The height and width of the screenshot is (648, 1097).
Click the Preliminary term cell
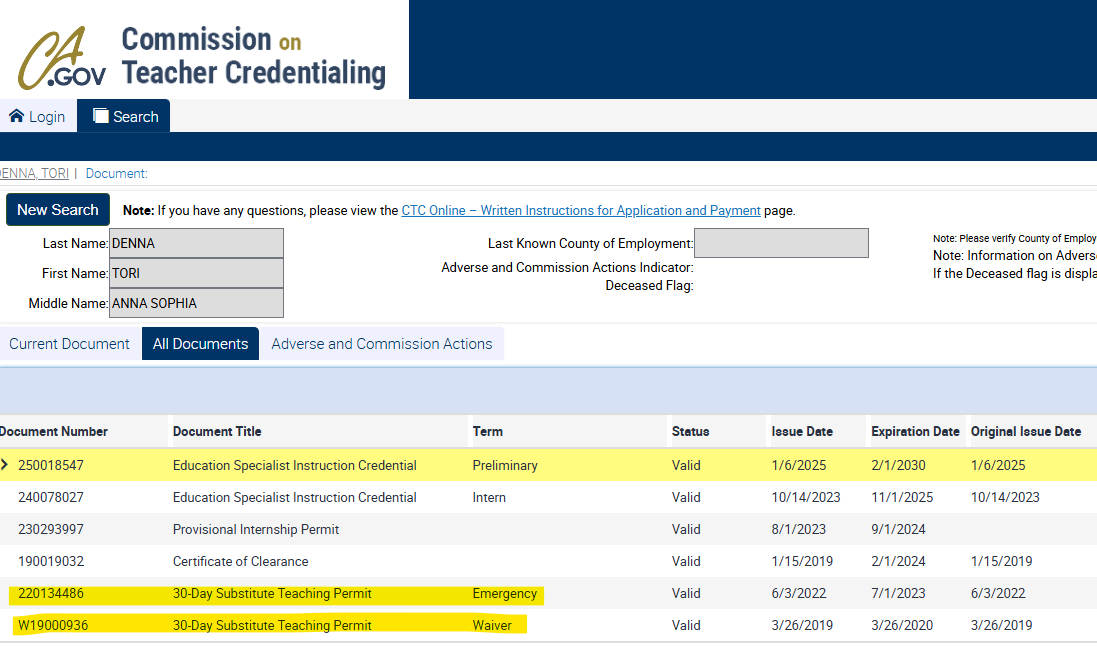tap(505, 465)
